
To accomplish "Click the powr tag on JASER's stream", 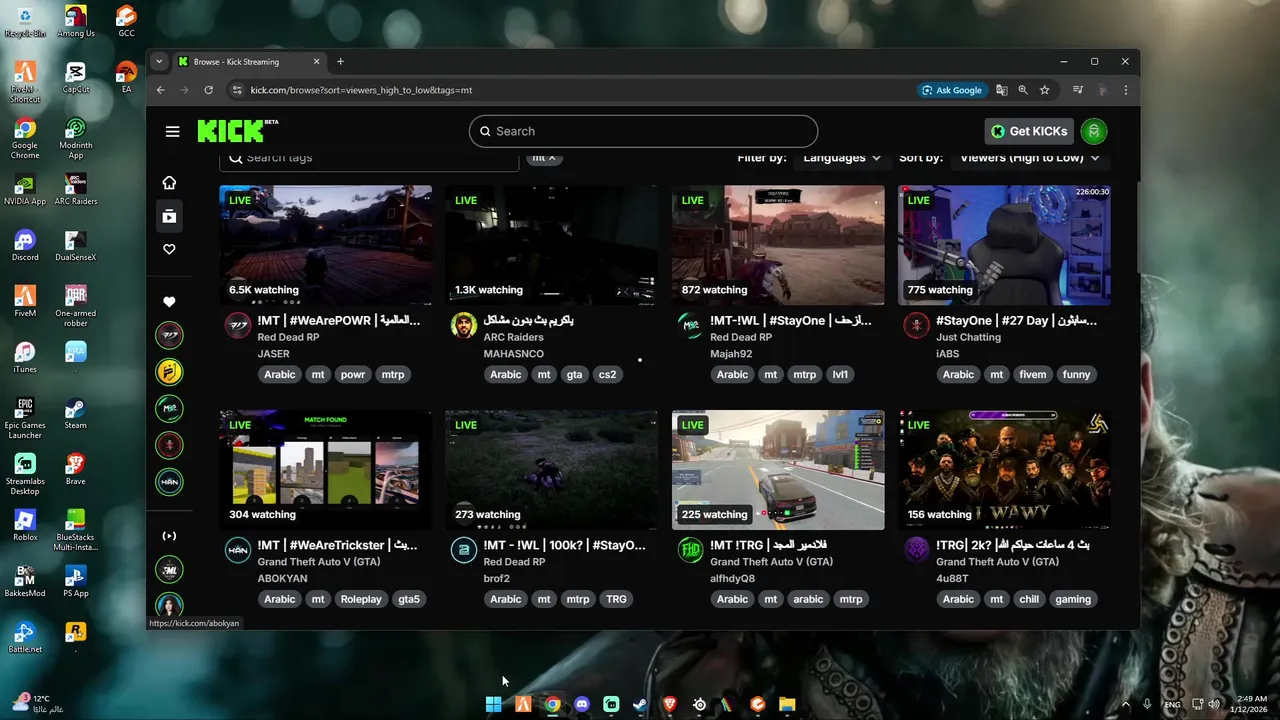I will 352,374.
